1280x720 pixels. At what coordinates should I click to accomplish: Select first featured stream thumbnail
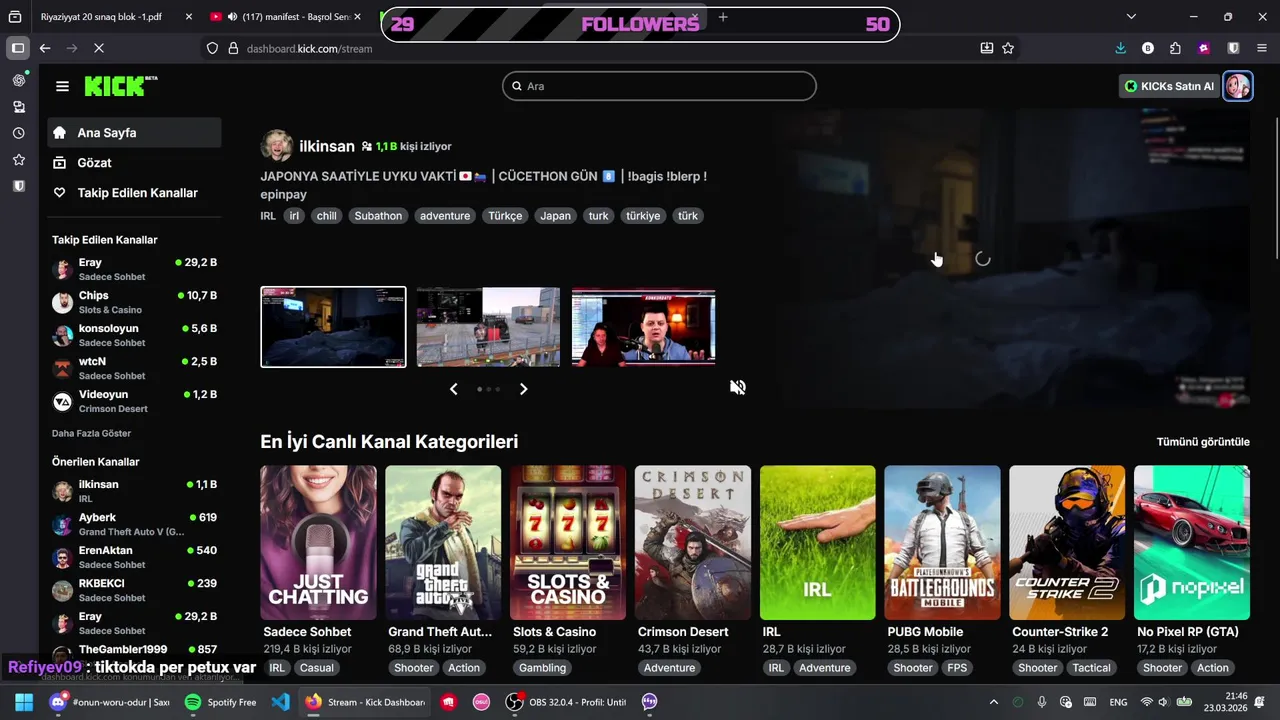click(333, 327)
